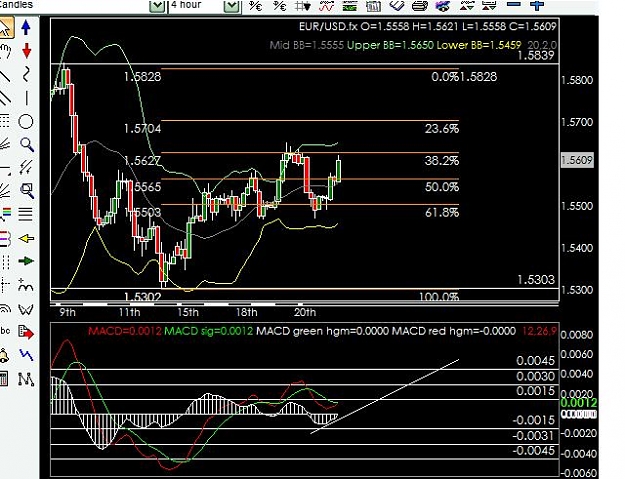
Task: Select the diagonal double-slash arrows tool
Action: click(26, 167)
